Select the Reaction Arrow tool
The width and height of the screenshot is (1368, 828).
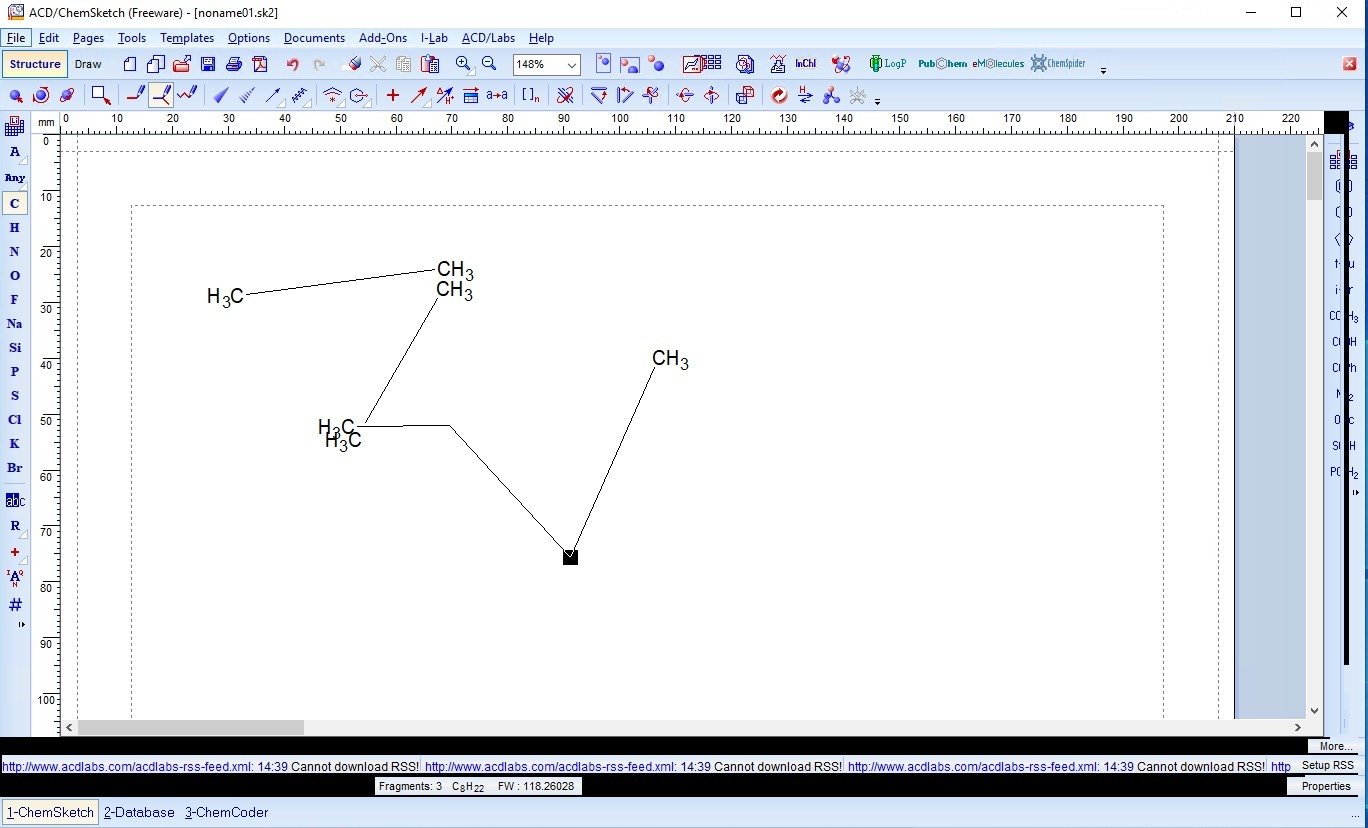point(419,96)
